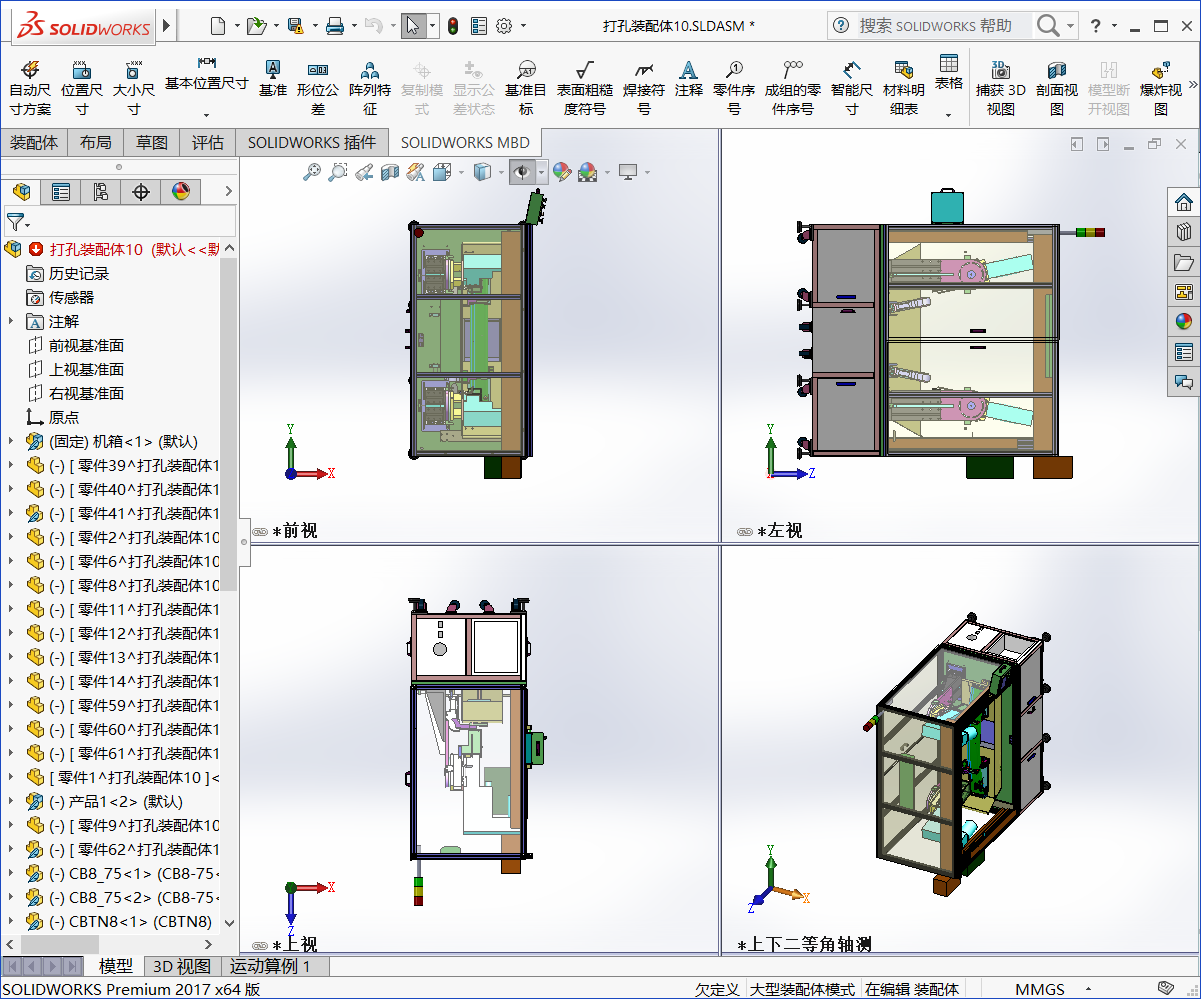Open the Geometric Tolerance (形位公差) tool

pyautogui.click(x=318, y=86)
